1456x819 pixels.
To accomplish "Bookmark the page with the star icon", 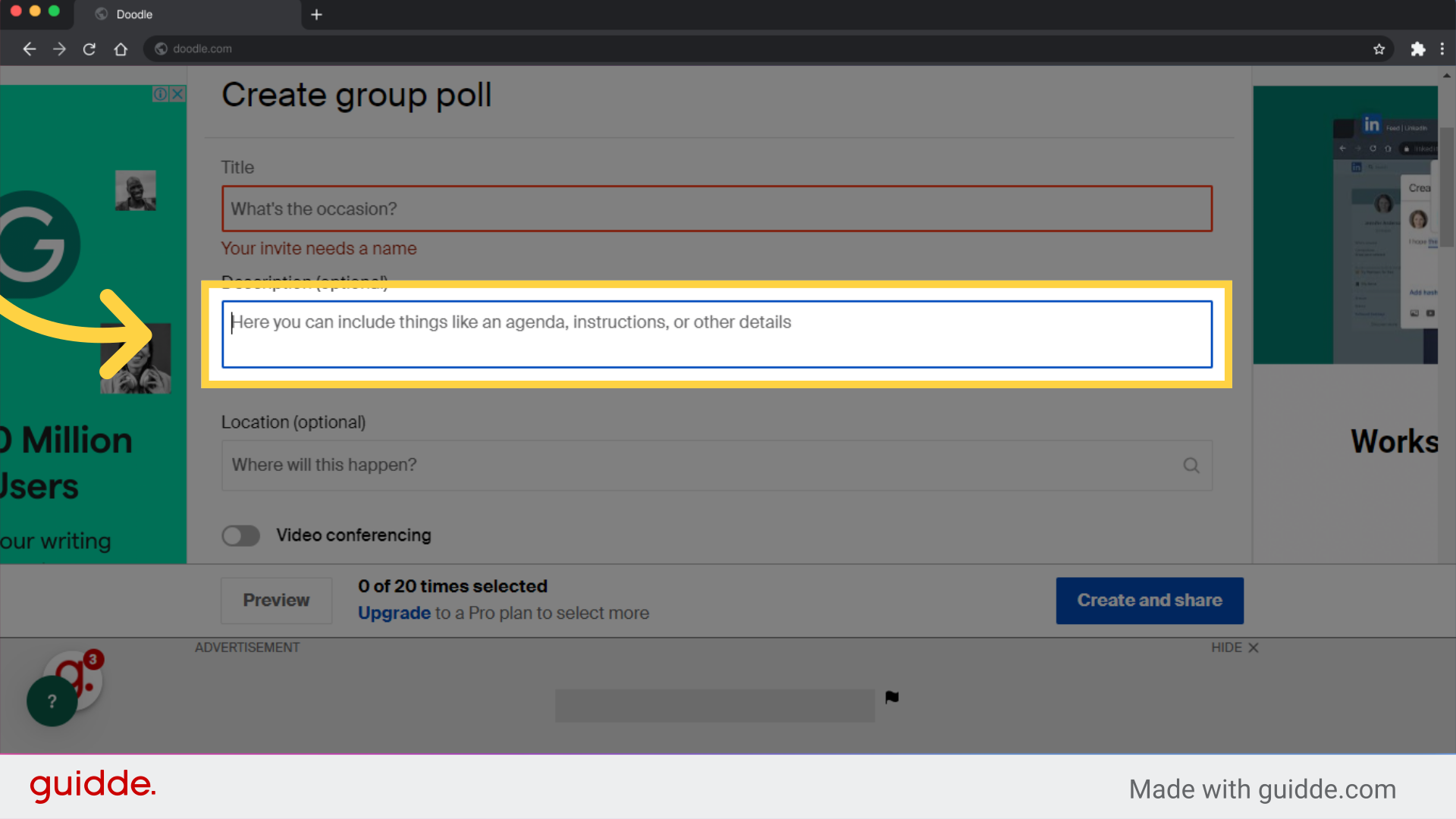I will coord(1379,49).
